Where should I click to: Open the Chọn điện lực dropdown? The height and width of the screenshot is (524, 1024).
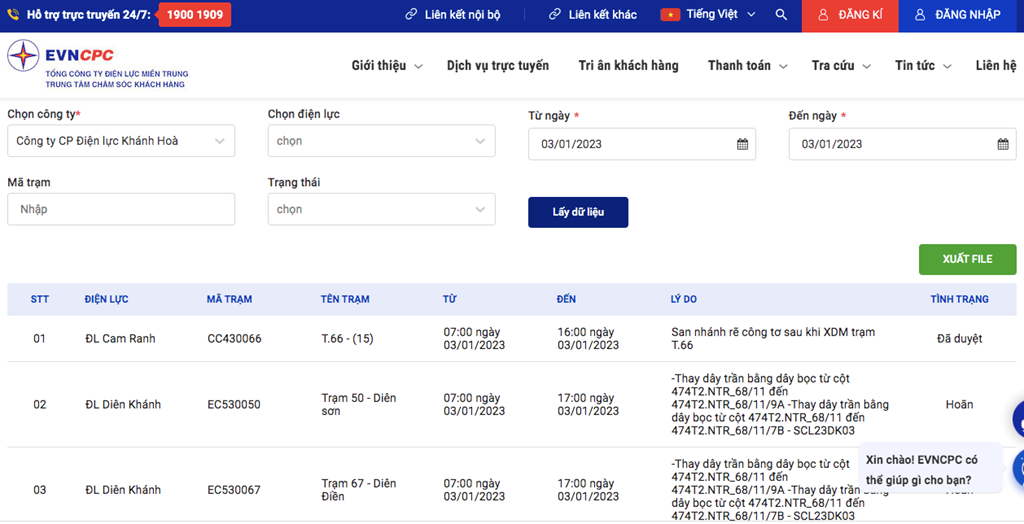[x=381, y=141]
